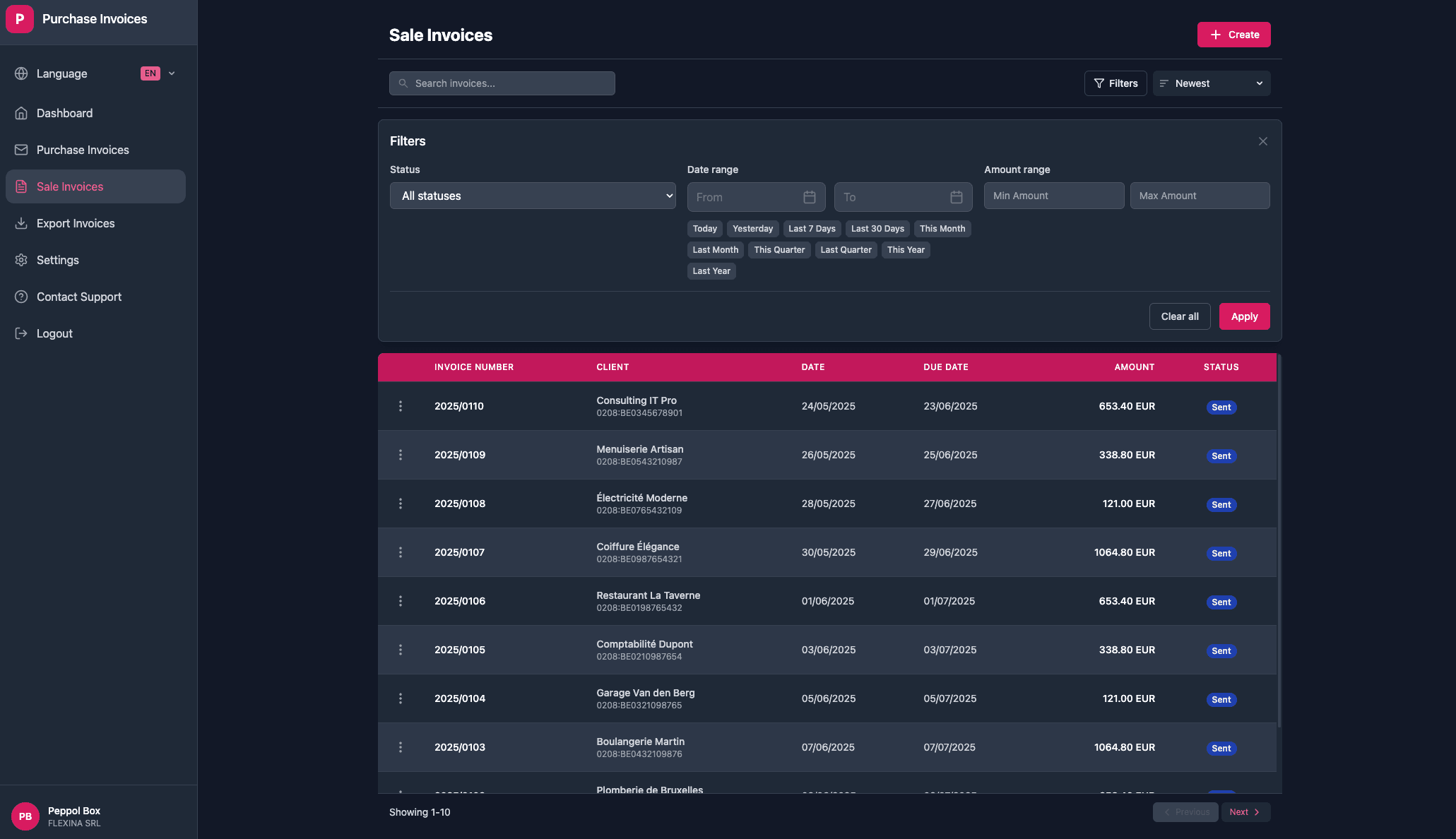This screenshot has height=839, width=1456.
Task: Click the sort lines icon beside Newest
Action: click(x=1164, y=83)
